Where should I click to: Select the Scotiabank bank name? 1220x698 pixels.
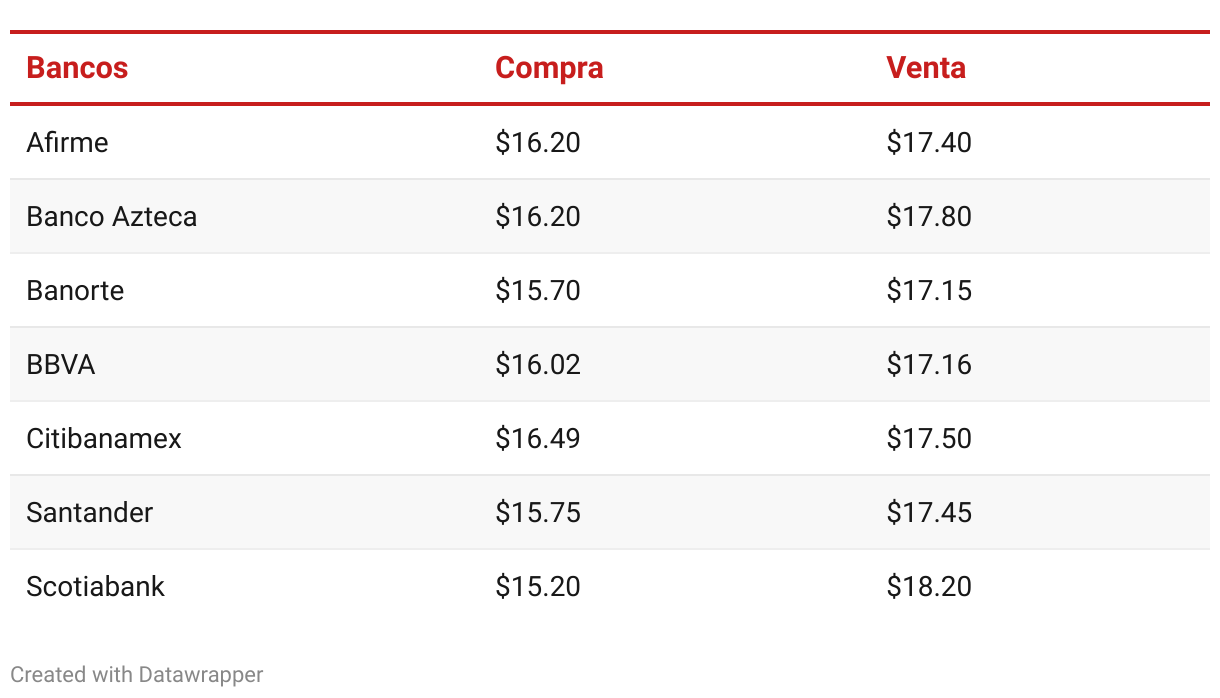tap(95, 586)
